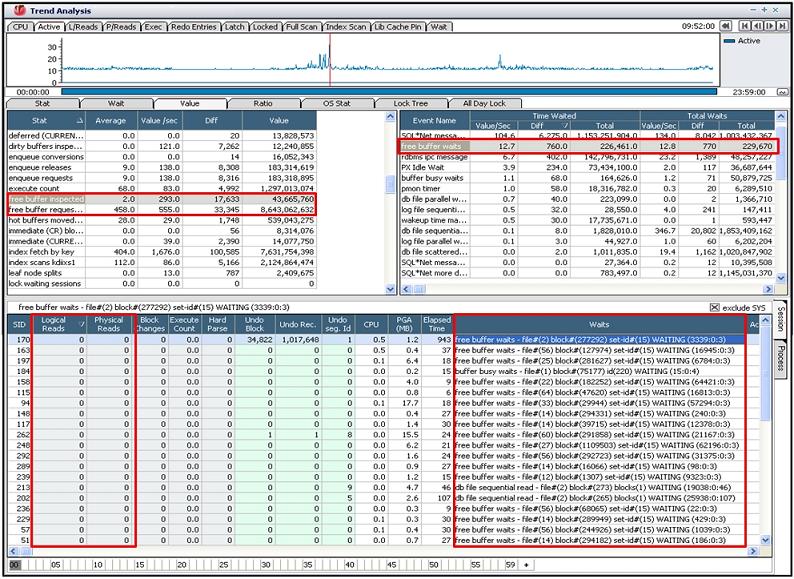Open the Full Scan tab
The image size is (794, 579).
[x=301, y=27]
